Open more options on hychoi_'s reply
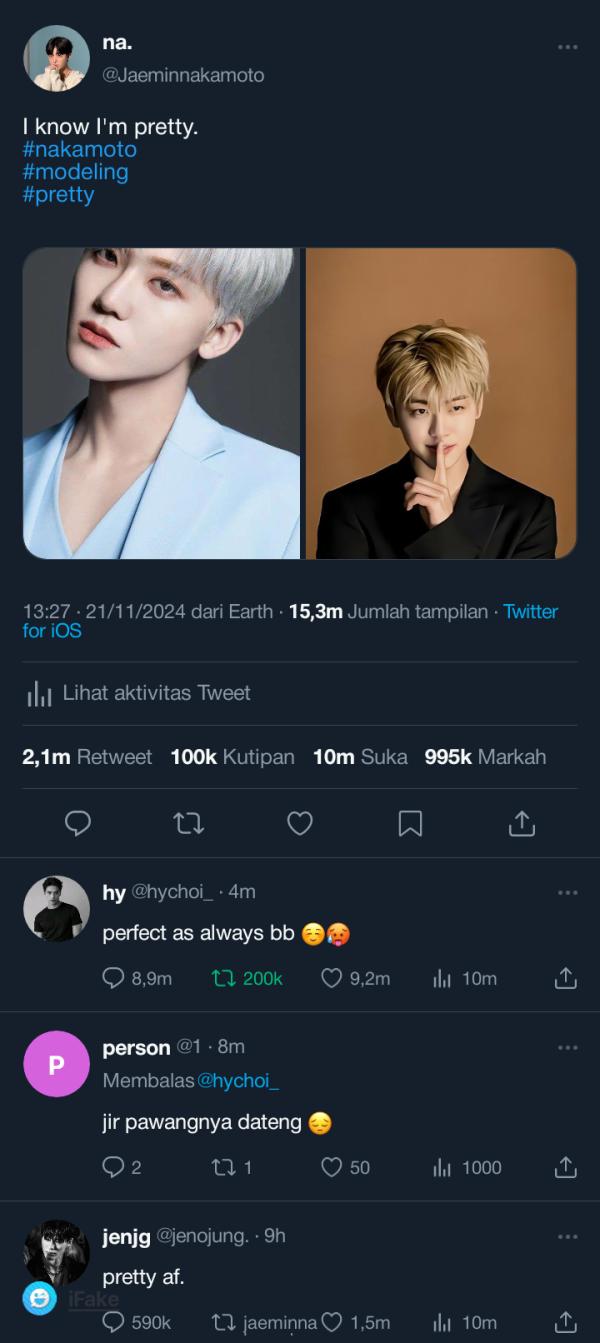Screen dimensions: 600x1343 click(x=567, y=892)
